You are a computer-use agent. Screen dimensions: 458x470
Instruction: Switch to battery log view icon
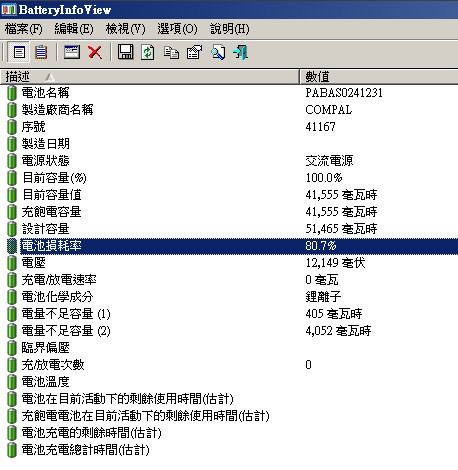tap(41, 52)
